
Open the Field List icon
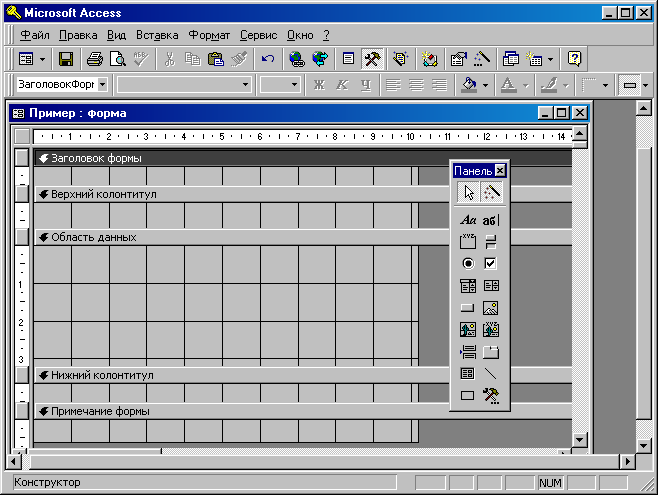[x=348, y=59]
